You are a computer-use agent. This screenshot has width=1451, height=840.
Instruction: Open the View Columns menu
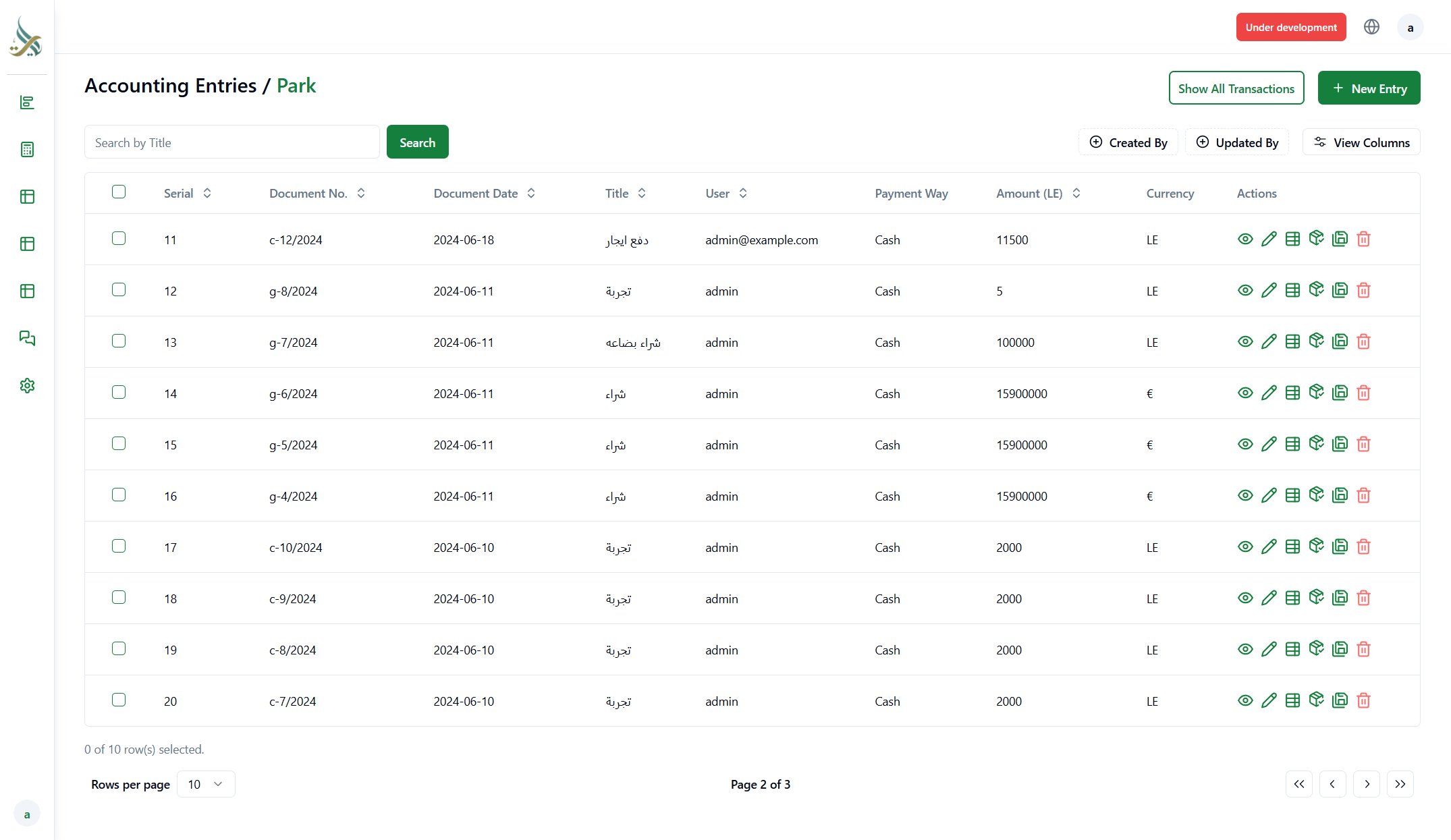[1361, 142]
